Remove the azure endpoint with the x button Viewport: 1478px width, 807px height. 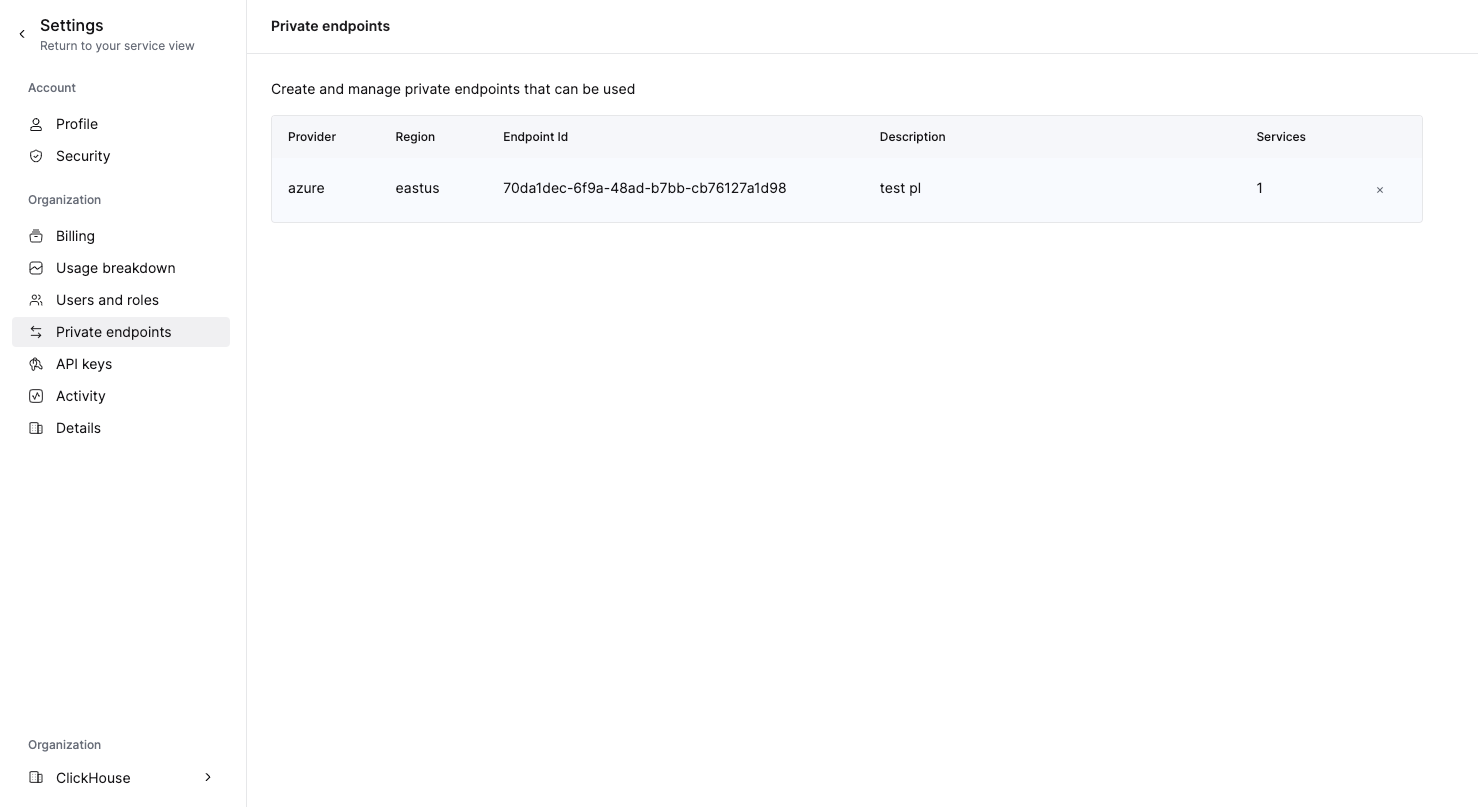click(1379, 189)
